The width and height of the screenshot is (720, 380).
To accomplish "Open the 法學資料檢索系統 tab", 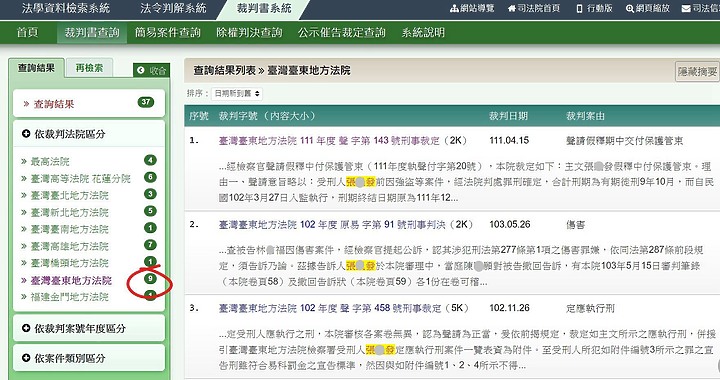I will 66,8.
